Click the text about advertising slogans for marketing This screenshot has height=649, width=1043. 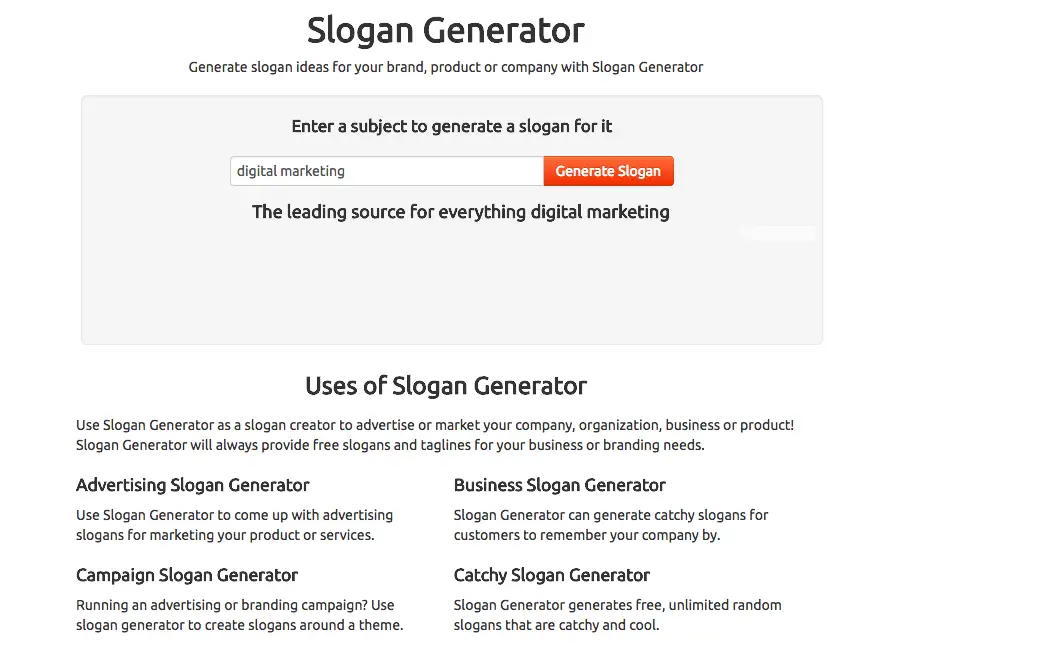234,525
